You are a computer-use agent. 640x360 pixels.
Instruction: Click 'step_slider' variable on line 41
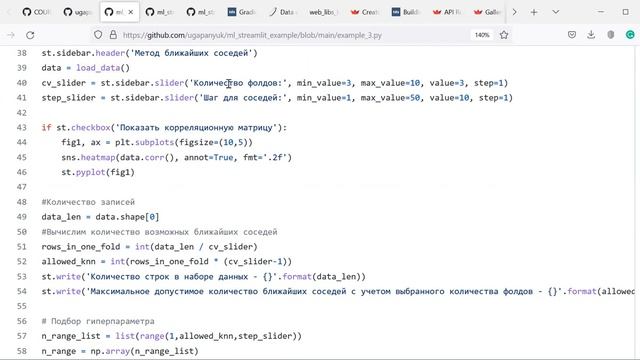68,98
